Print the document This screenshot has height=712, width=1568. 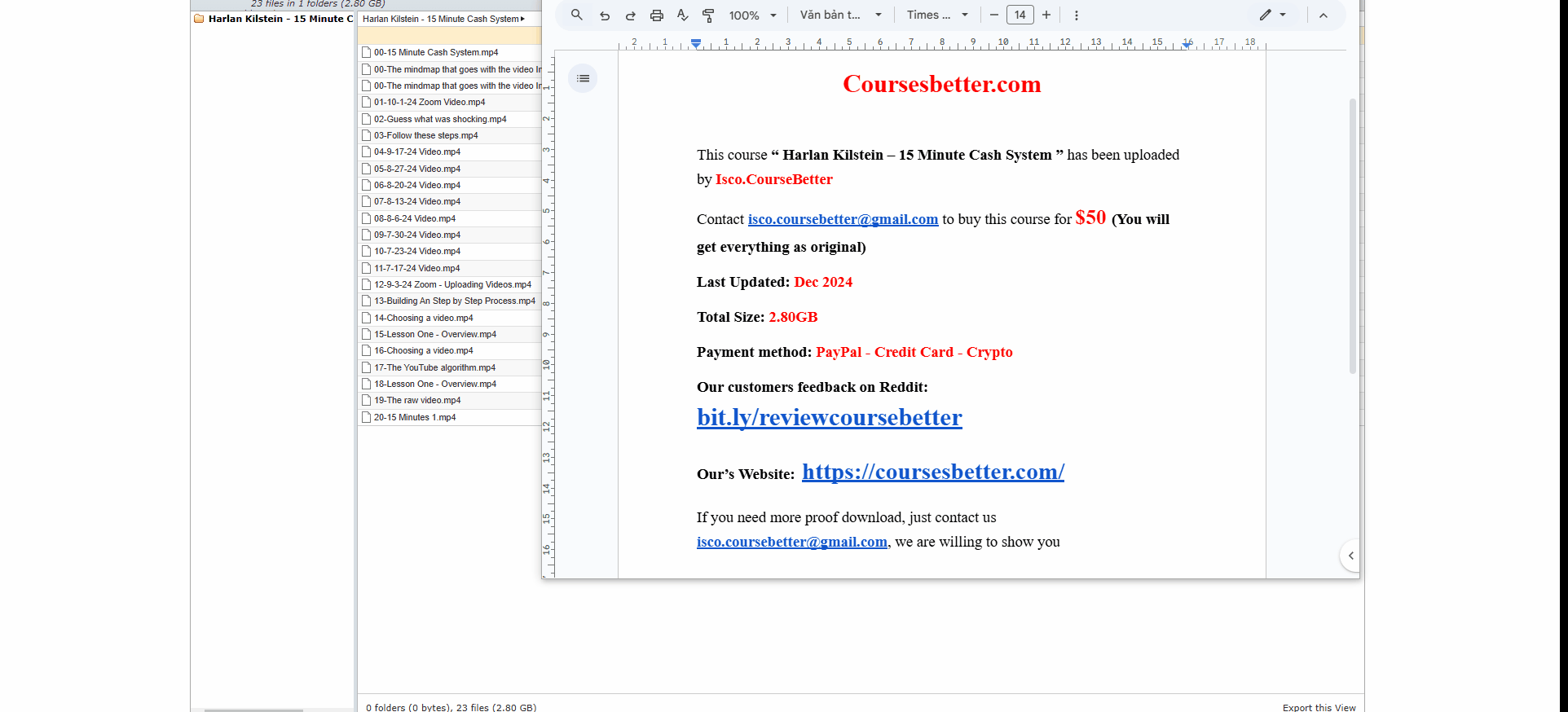pyautogui.click(x=657, y=15)
